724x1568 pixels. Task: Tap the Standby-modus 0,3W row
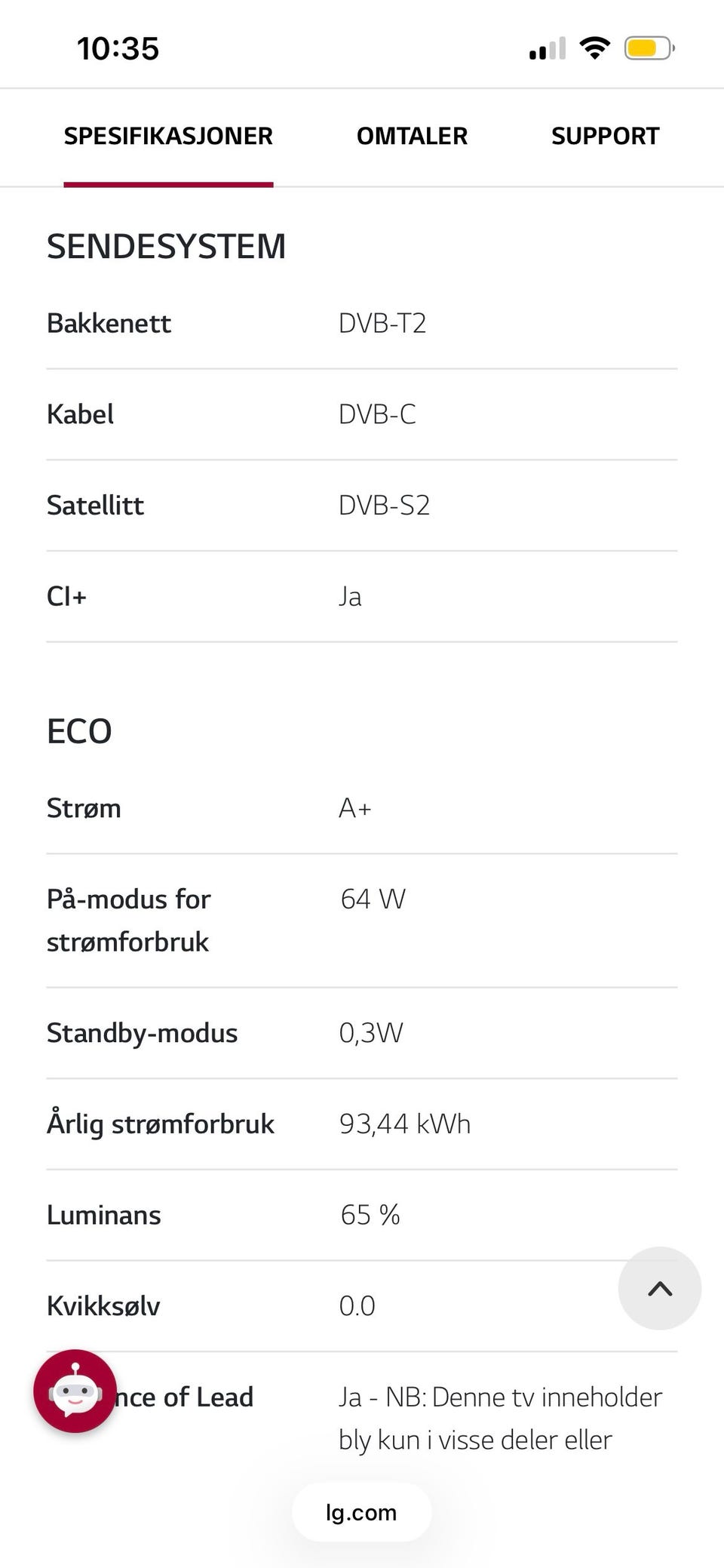[x=361, y=1032]
